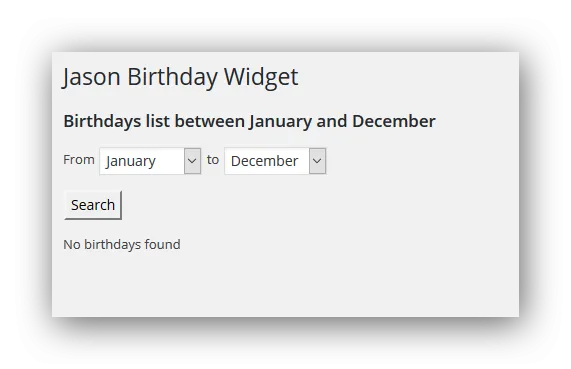Click the Search button
This screenshot has height=369, width=571.
click(93, 205)
